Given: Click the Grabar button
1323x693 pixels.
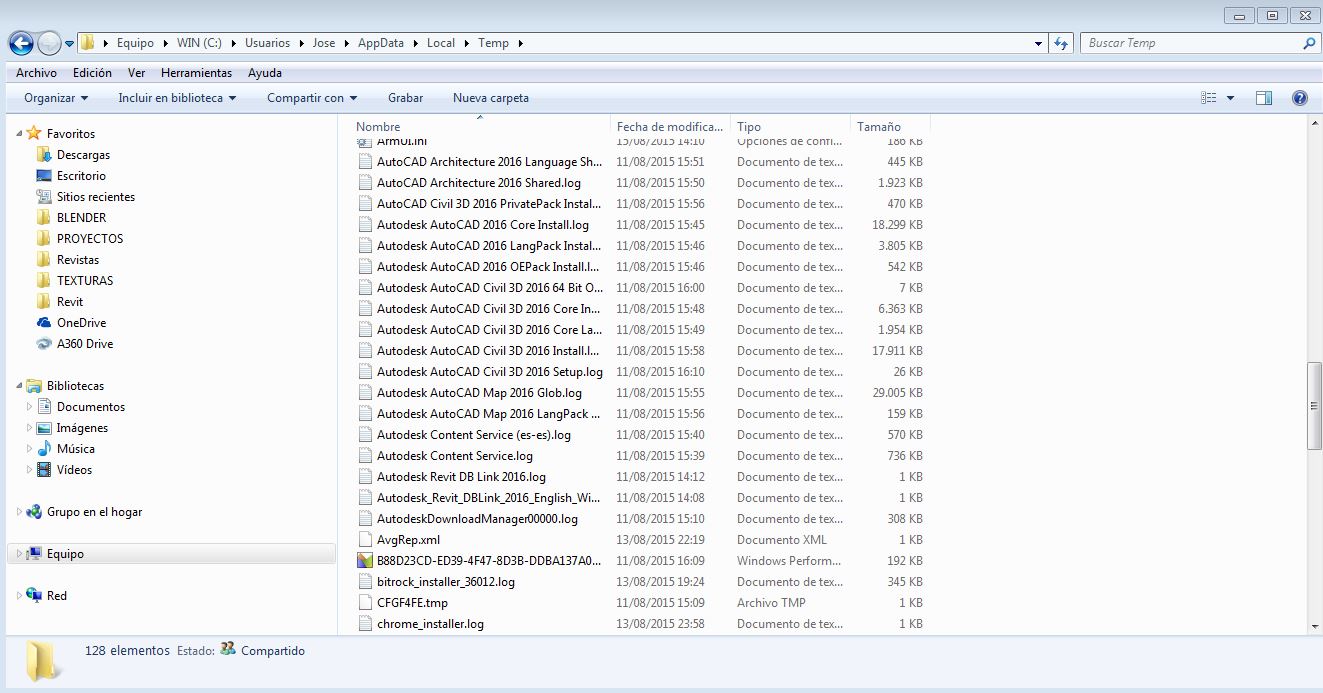Looking at the screenshot, I should 405,97.
